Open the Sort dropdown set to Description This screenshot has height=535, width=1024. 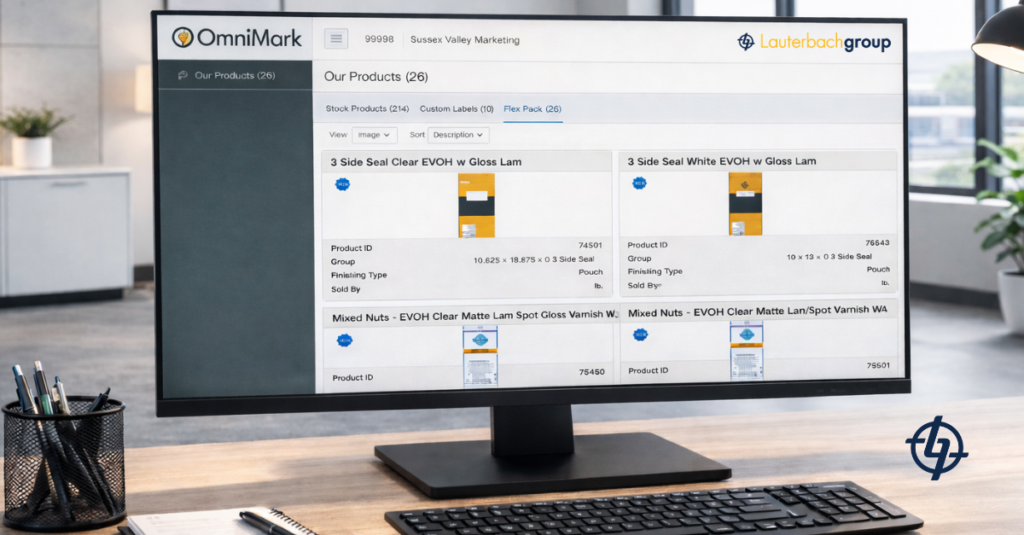pos(459,134)
